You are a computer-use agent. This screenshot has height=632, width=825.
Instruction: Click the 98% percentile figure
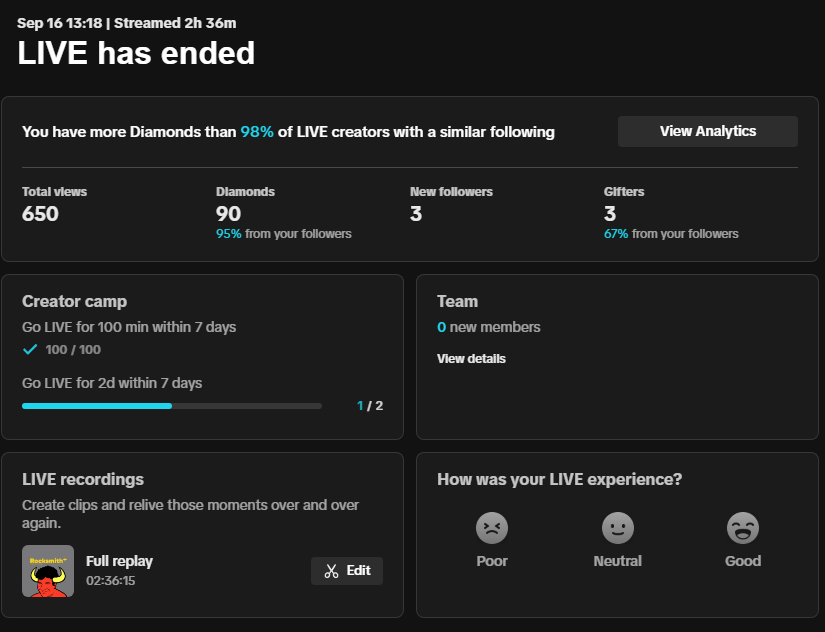click(x=257, y=132)
